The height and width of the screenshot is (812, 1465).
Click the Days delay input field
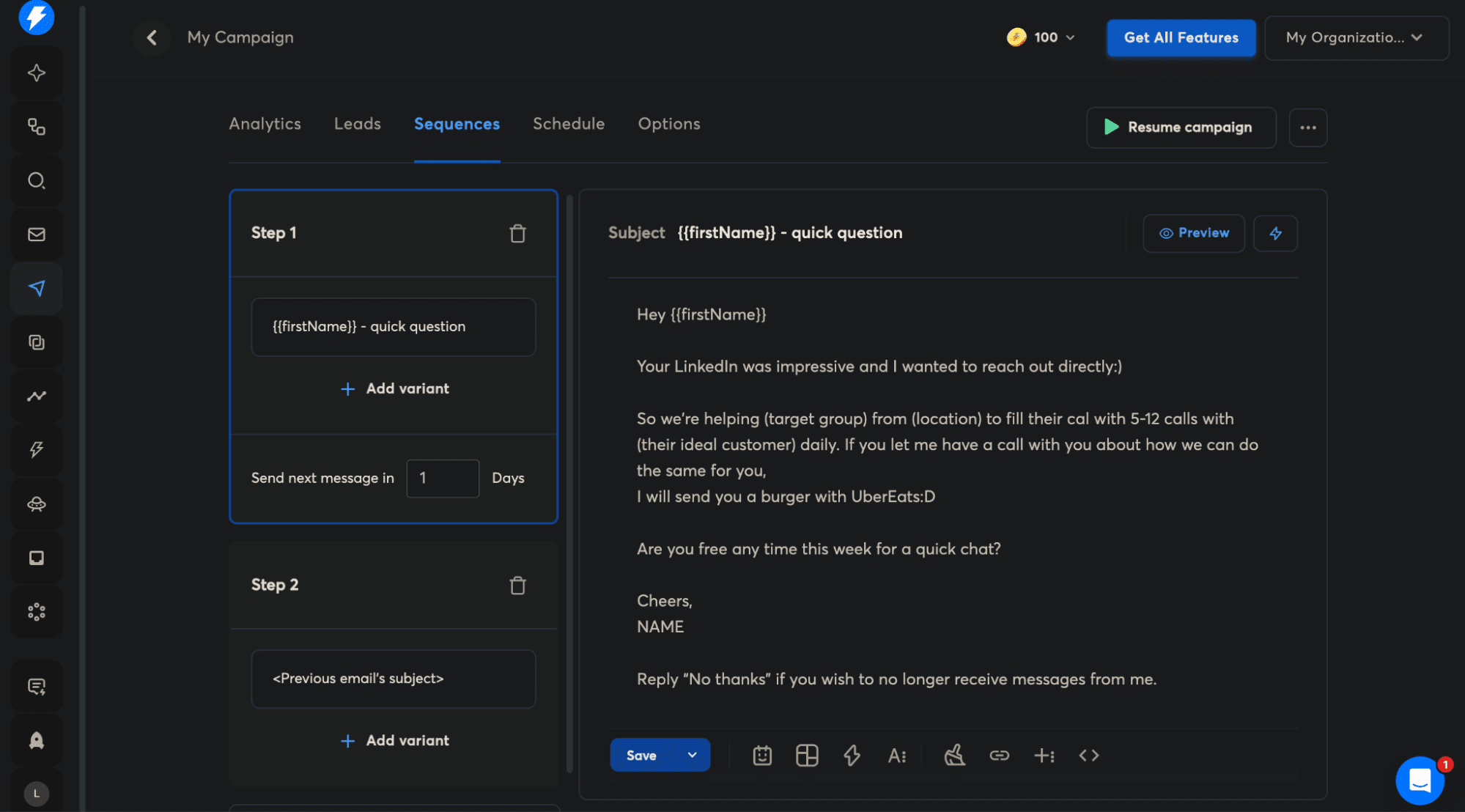pos(443,479)
